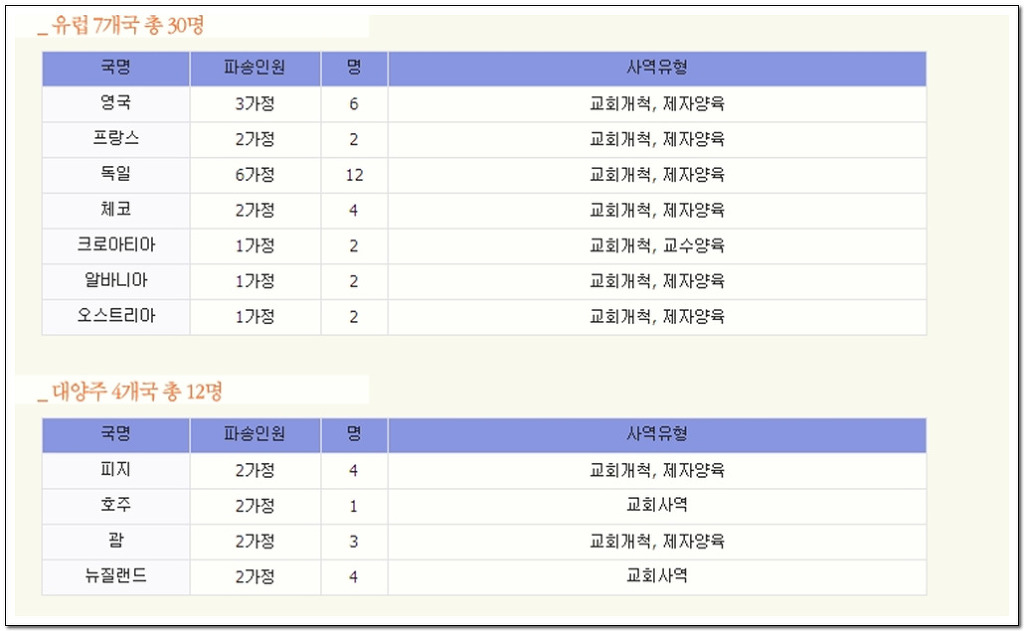1024x631 pixels.
Task: Click the 체코 country cell
Action: click(116, 210)
